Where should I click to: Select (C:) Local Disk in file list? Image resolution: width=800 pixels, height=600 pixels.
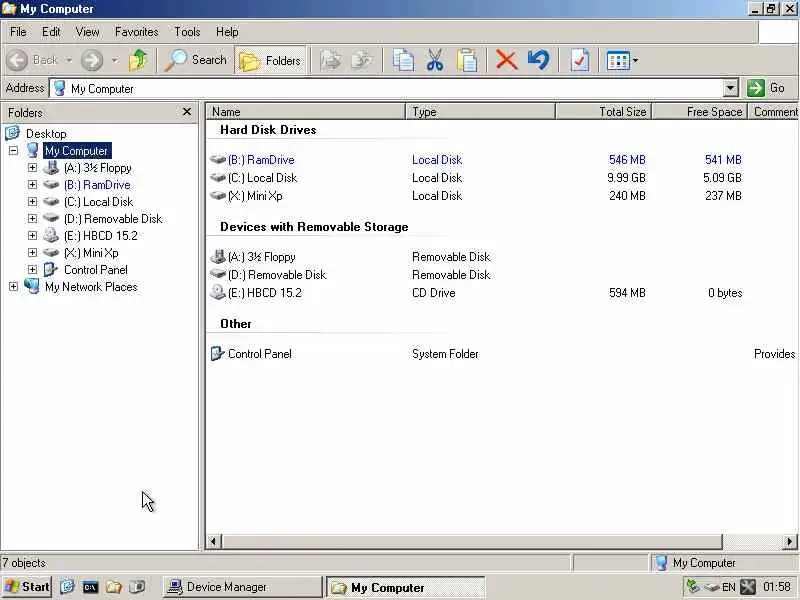[x=262, y=178]
